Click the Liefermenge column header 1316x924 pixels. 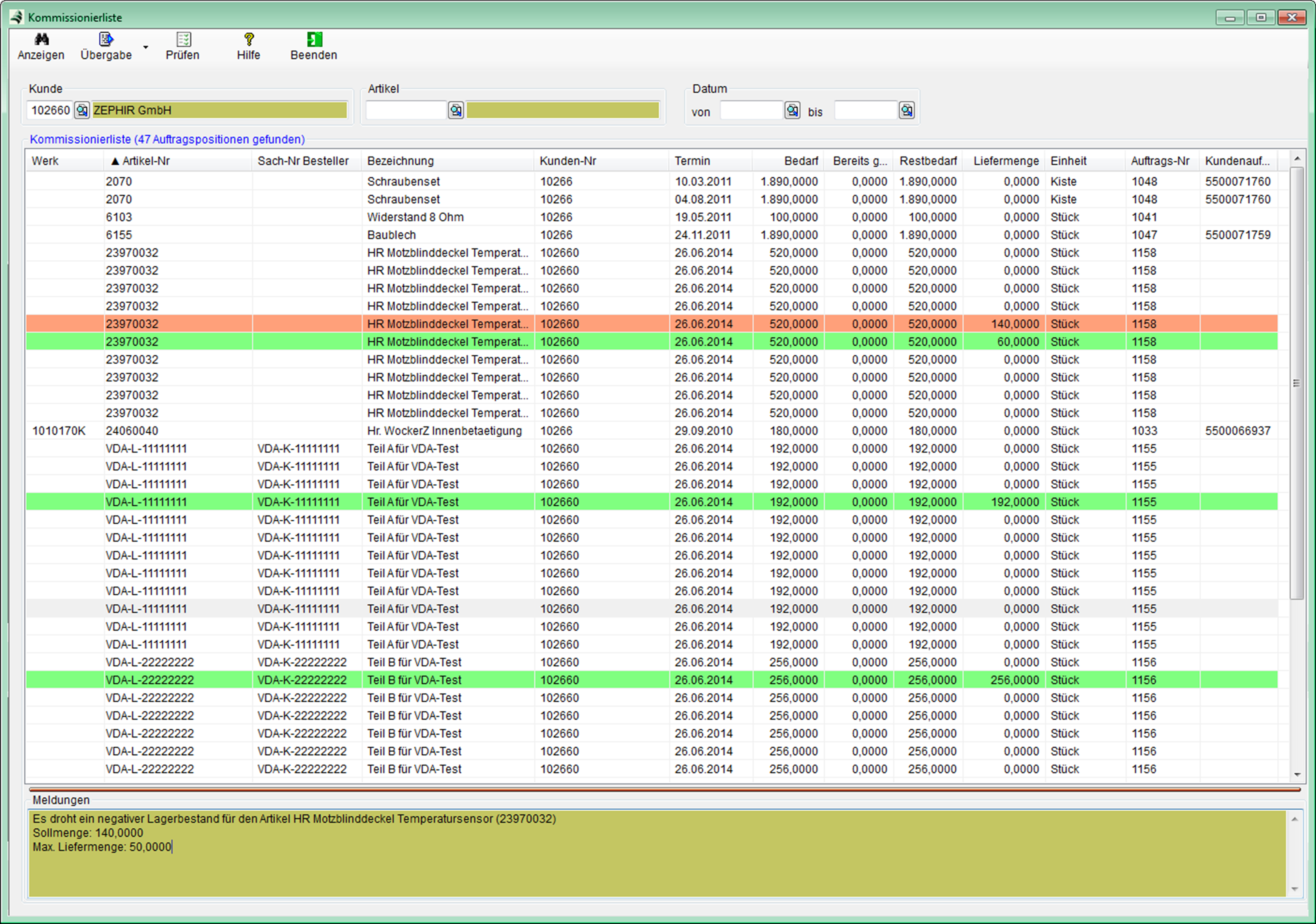pyautogui.click(x=1005, y=161)
